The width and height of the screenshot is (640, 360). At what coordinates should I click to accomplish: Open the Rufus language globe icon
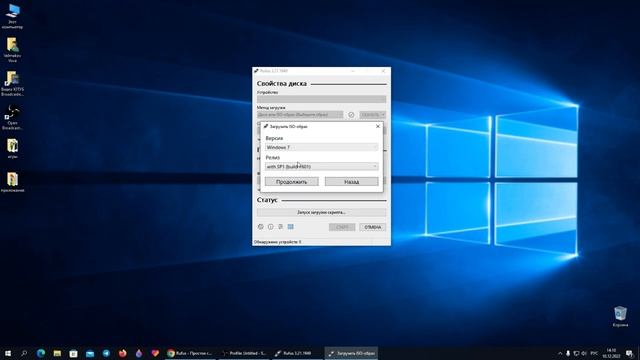click(261, 227)
